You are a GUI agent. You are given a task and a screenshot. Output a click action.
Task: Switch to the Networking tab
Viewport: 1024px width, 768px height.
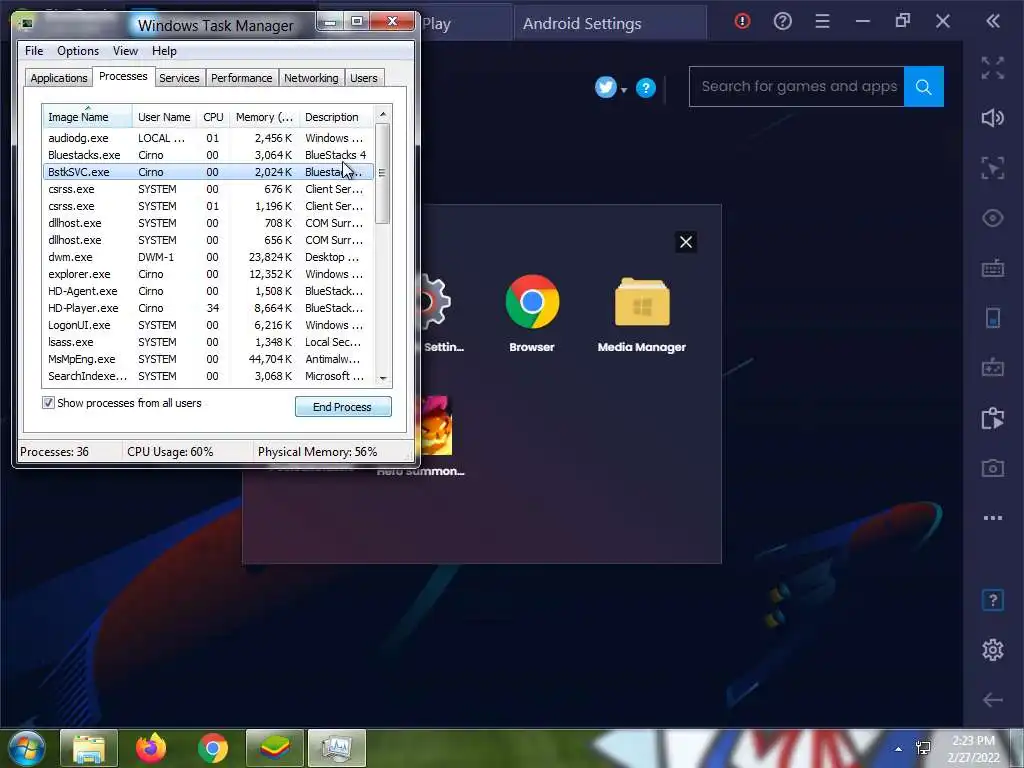pyautogui.click(x=311, y=78)
